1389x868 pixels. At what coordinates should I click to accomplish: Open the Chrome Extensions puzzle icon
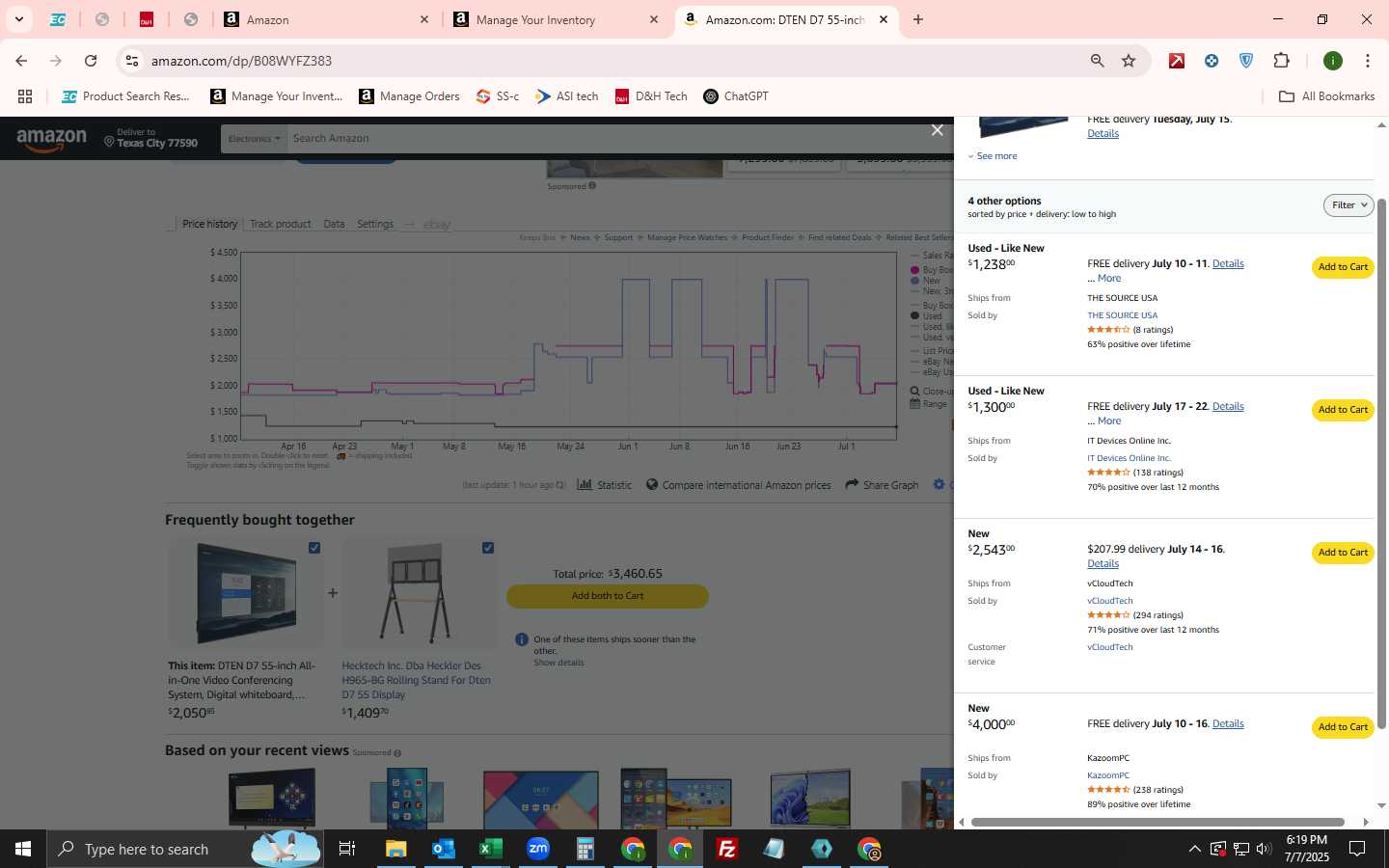coord(1281,61)
